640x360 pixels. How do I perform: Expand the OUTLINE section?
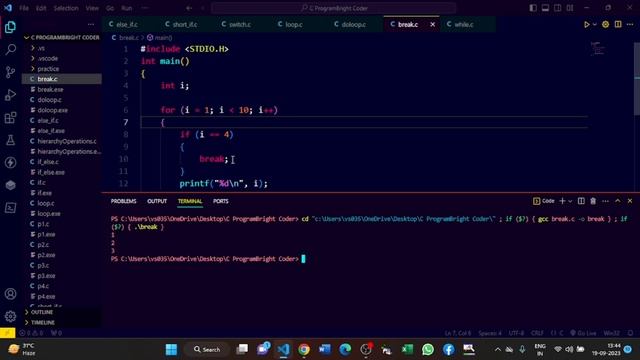pyautogui.click(x=62, y=312)
